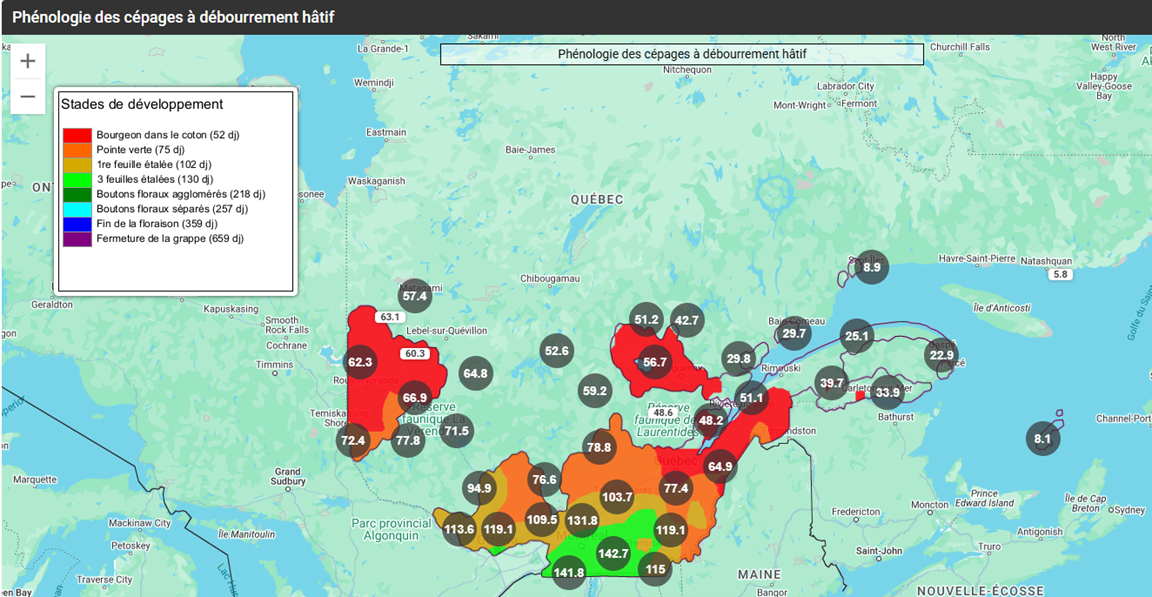
Task: Open the 94.9 station marker
Action: coord(480,489)
